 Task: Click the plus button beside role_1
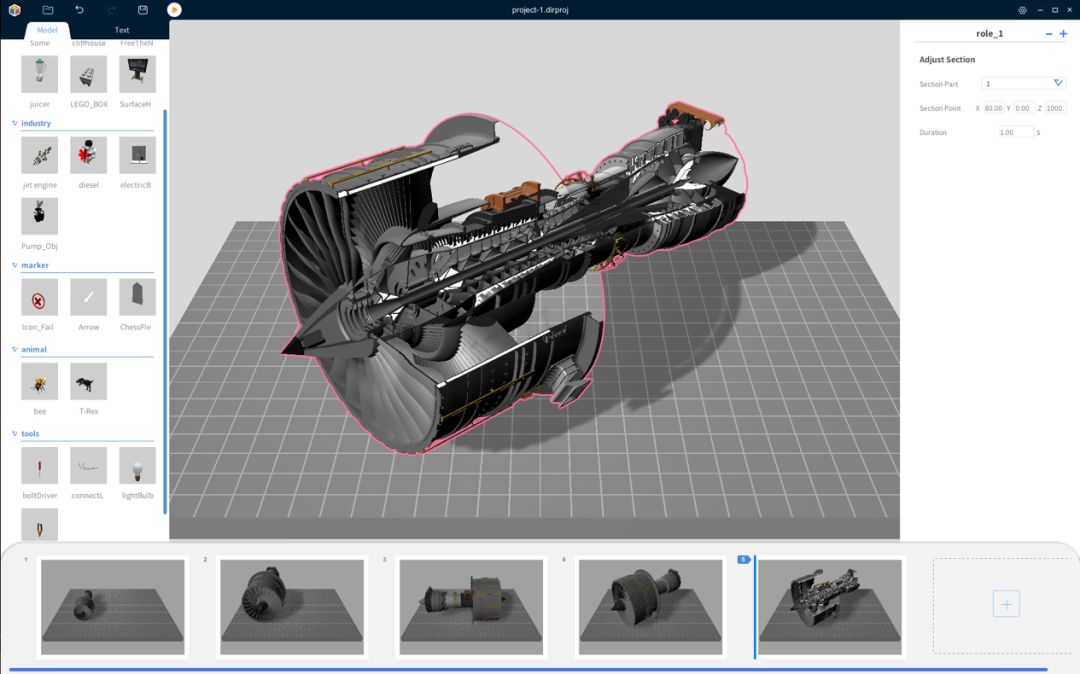click(1063, 33)
